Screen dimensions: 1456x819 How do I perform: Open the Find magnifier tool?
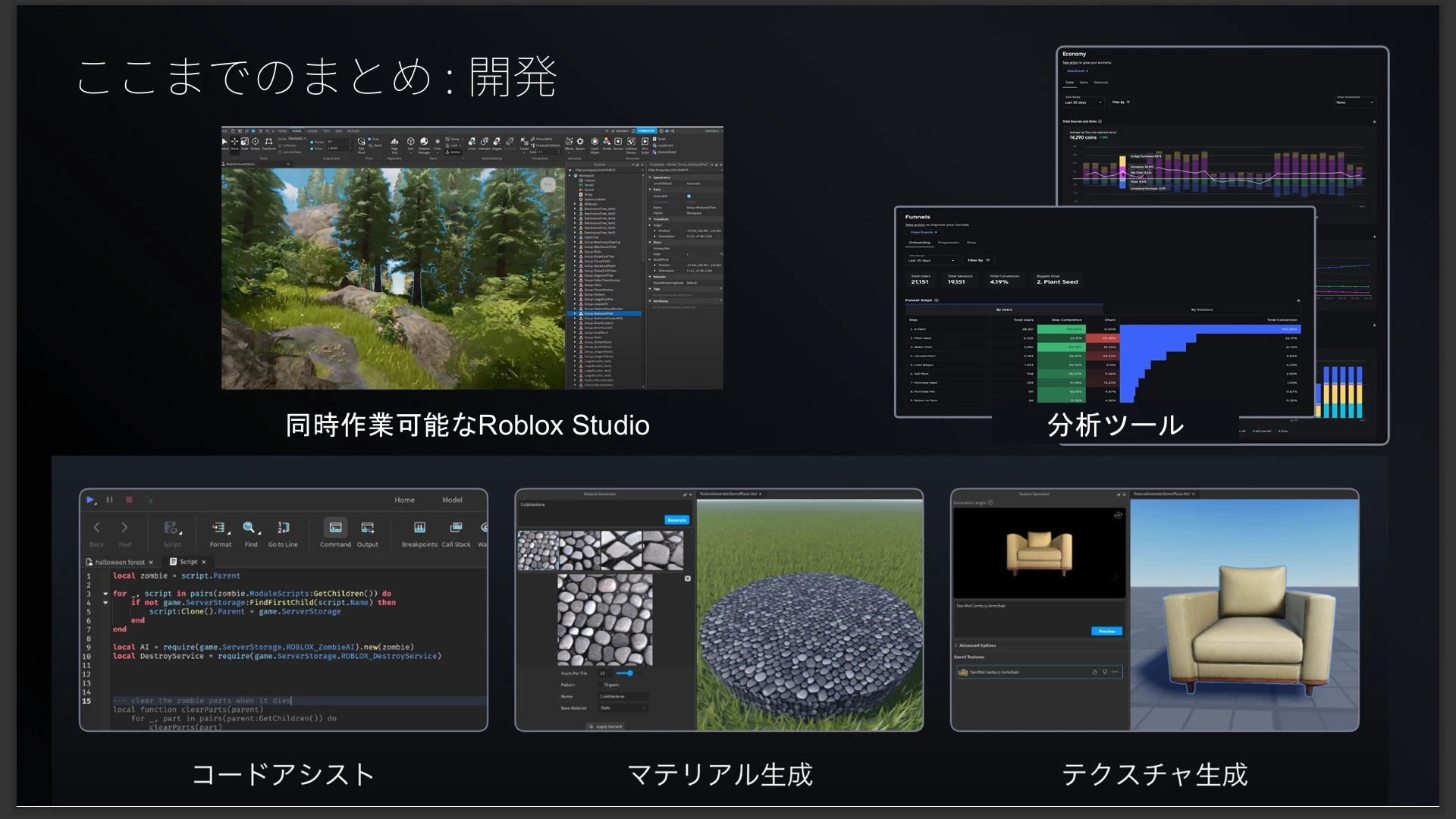(x=249, y=528)
